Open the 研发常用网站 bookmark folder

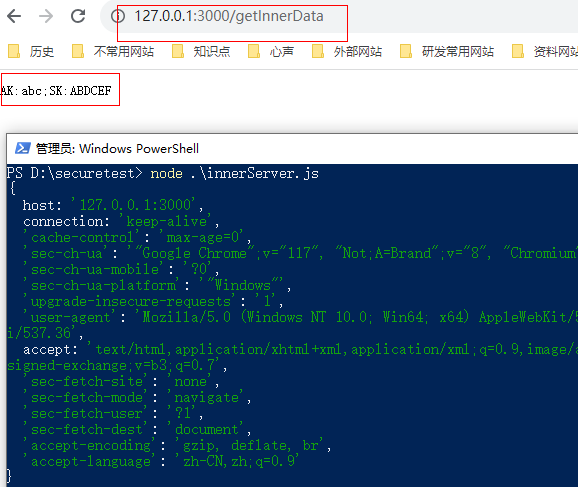(x=447, y=51)
